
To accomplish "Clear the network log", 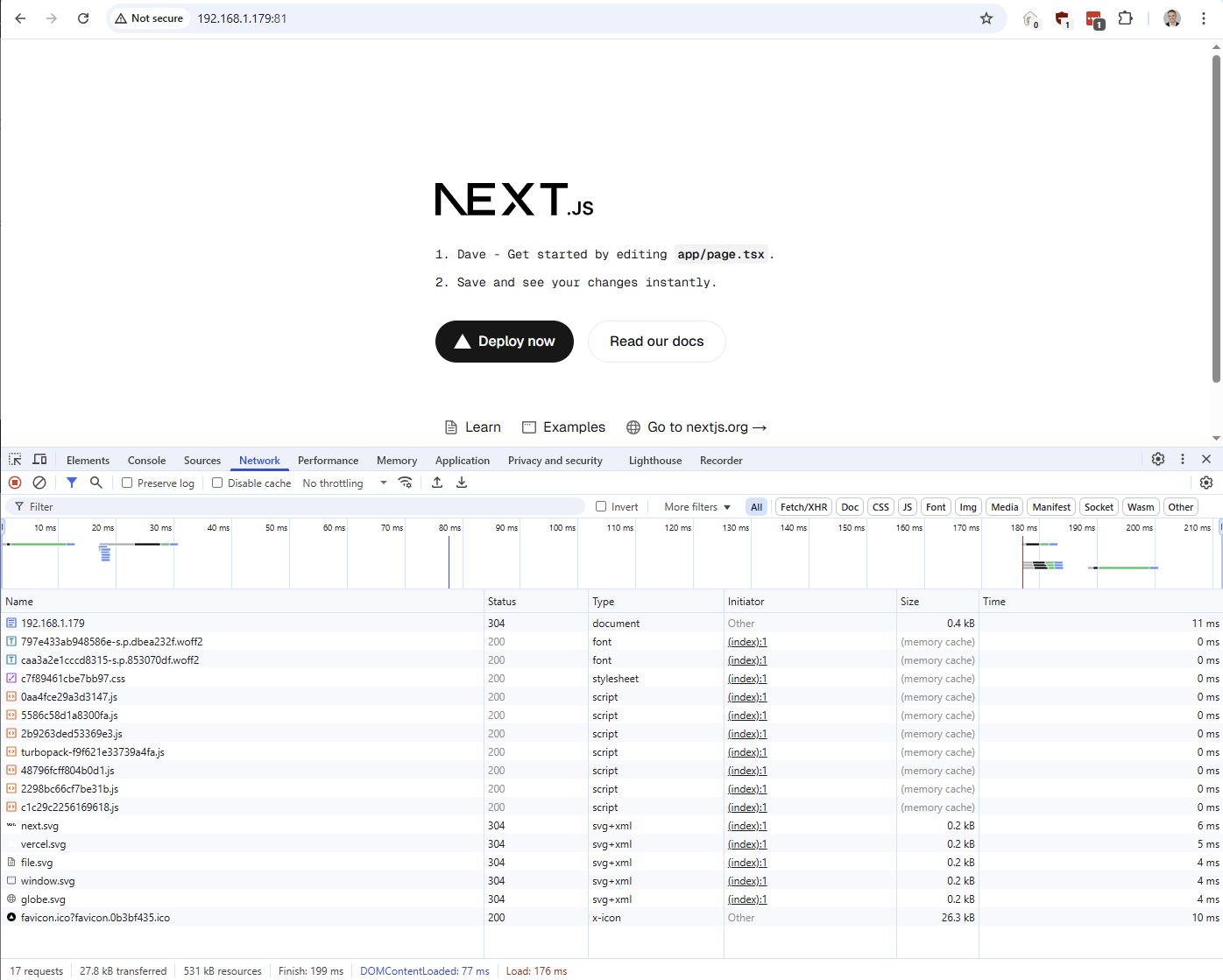I will tap(39, 483).
